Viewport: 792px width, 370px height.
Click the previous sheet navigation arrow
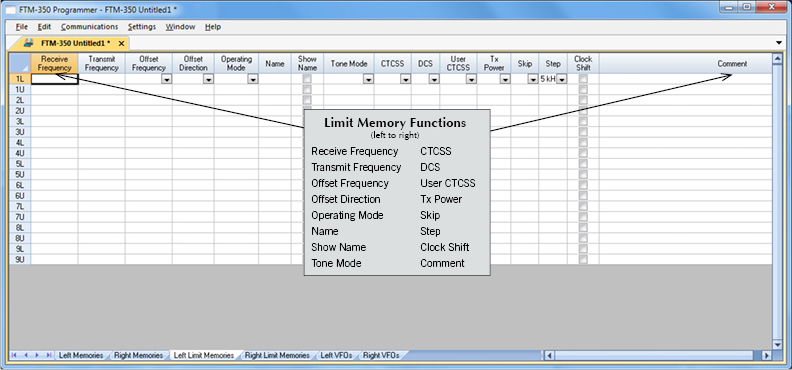pos(26,355)
